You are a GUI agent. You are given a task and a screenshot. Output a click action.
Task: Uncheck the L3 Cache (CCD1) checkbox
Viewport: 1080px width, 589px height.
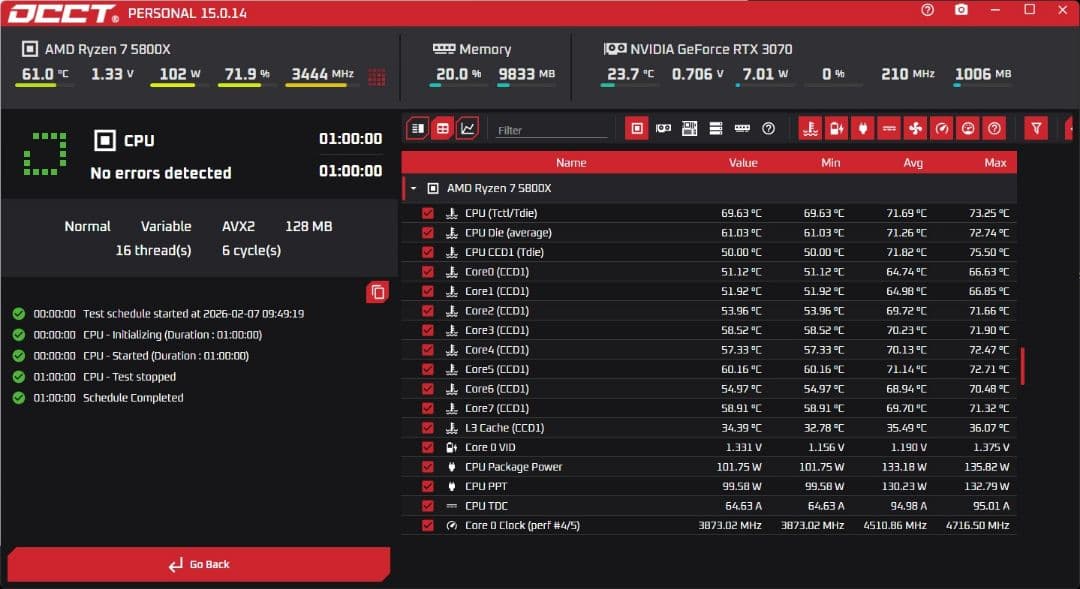pyautogui.click(x=428, y=428)
